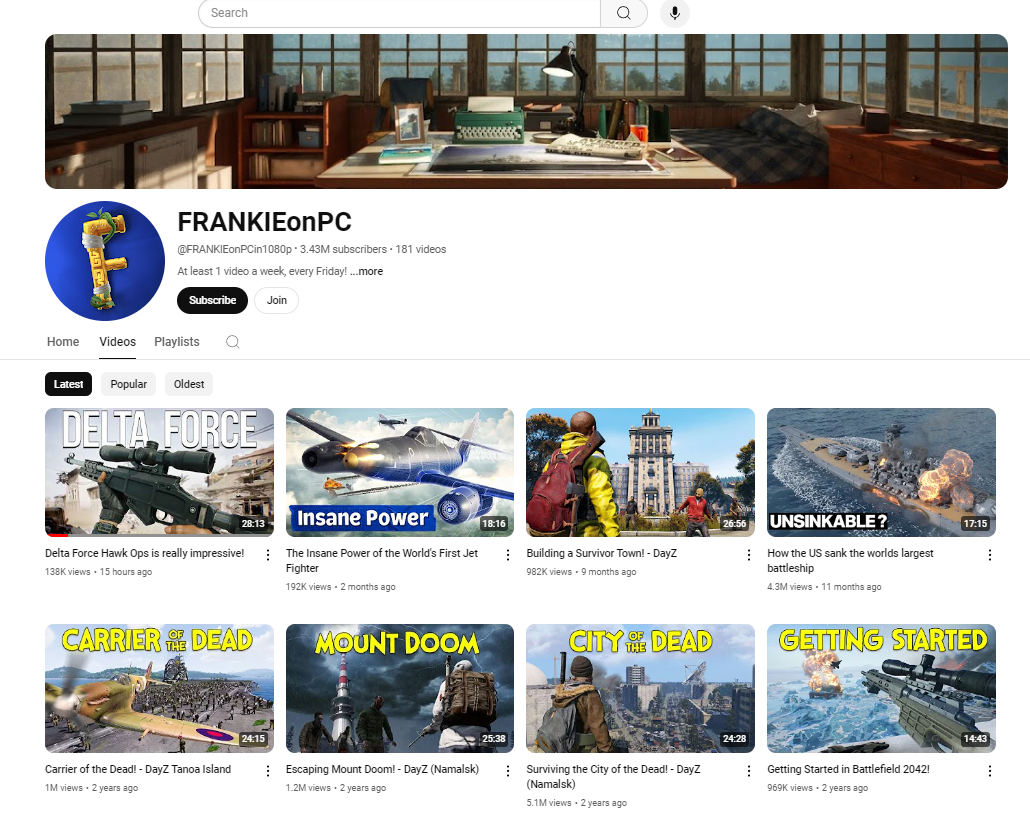Open options for Getting Started in Battlefield 2042
Viewport: 1030px width, 831px height.
989,771
